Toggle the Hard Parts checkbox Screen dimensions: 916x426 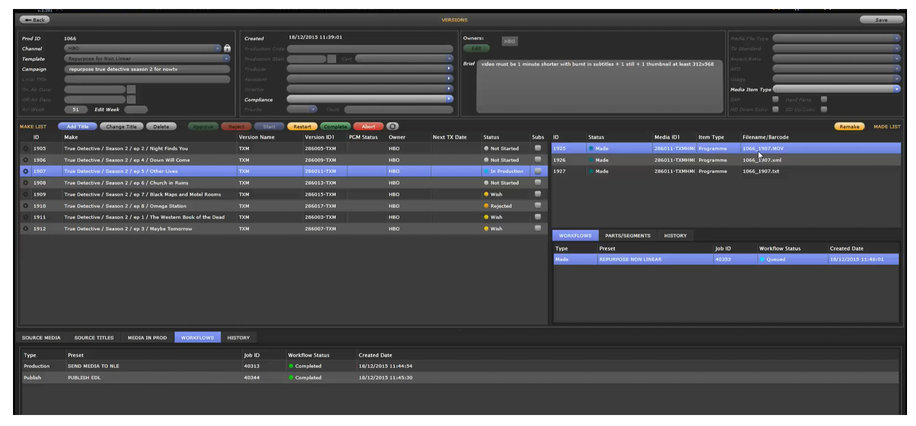coord(824,99)
